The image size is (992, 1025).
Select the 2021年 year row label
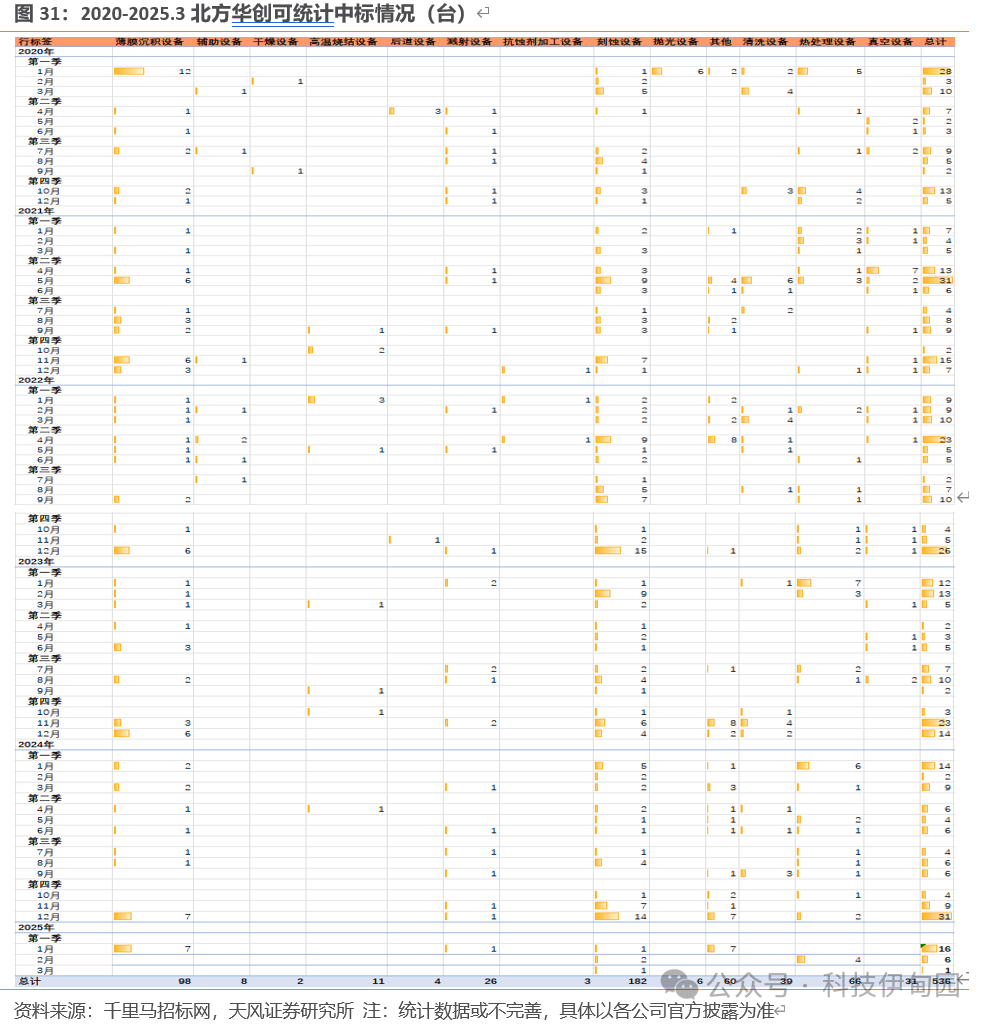click(x=36, y=211)
